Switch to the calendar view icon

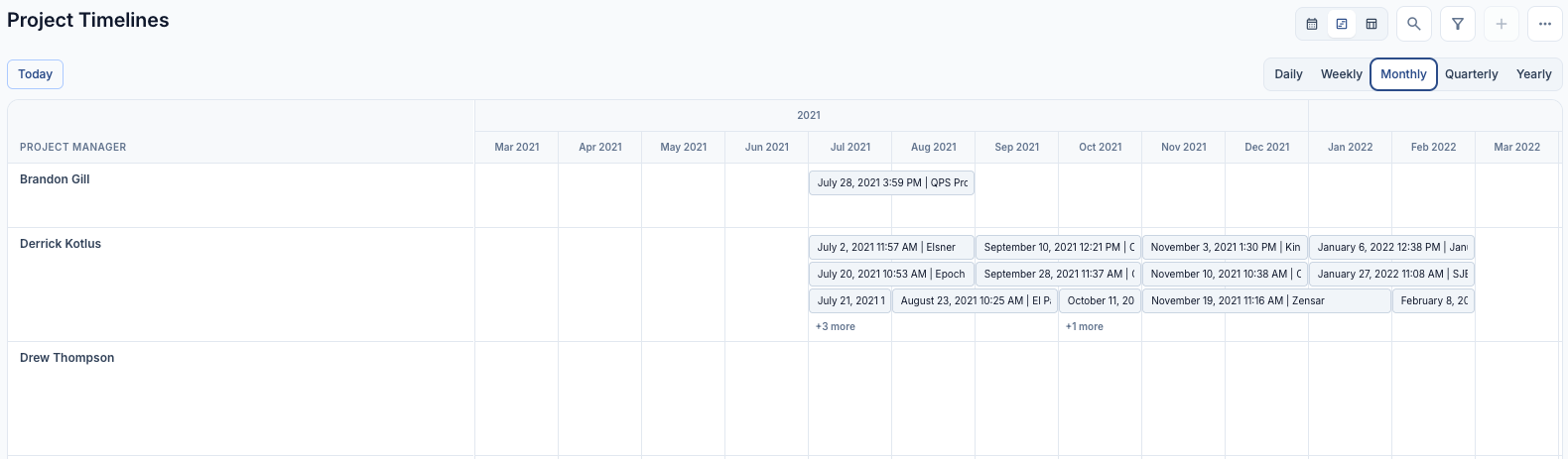pyautogui.click(x=1312, y=24)
